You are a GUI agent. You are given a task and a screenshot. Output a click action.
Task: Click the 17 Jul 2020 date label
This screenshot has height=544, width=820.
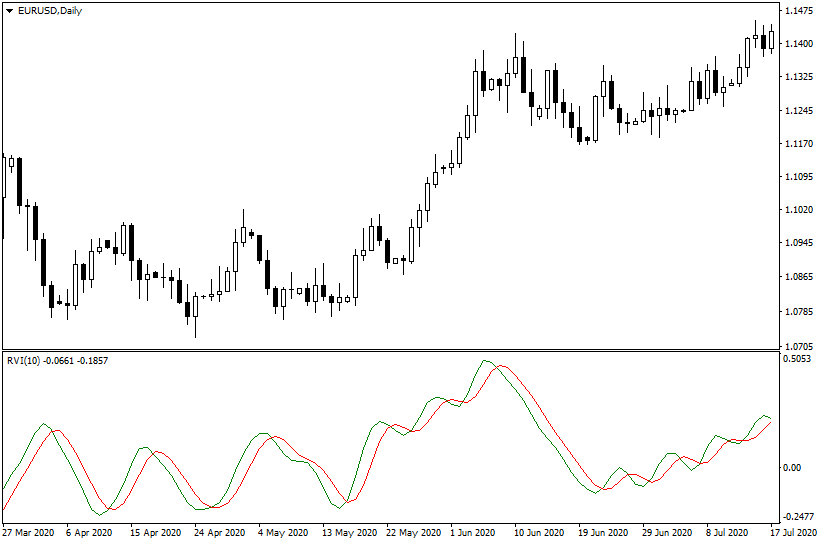pos(793,533)
